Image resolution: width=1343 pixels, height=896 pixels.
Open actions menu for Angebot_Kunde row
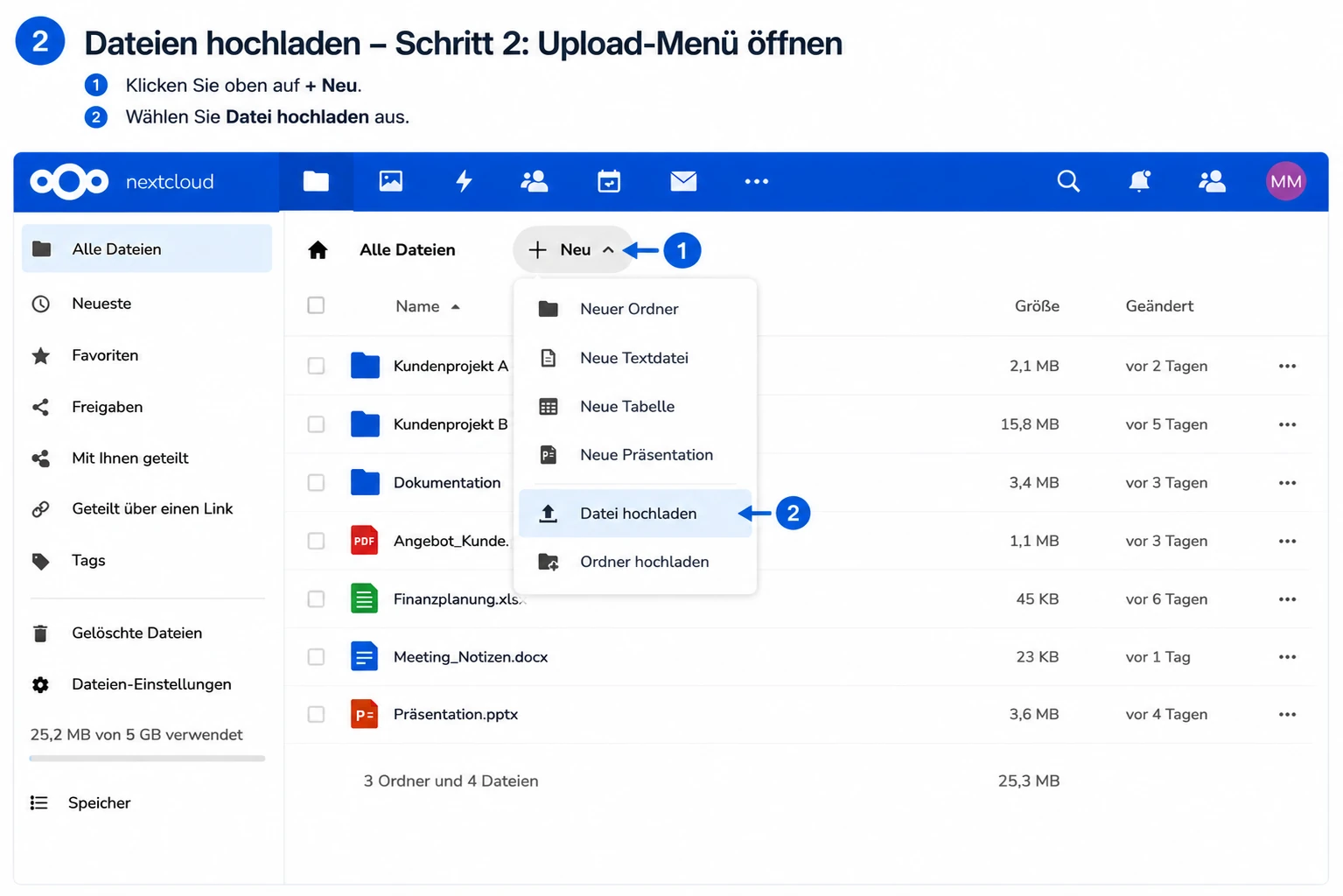pos(1287,541)
